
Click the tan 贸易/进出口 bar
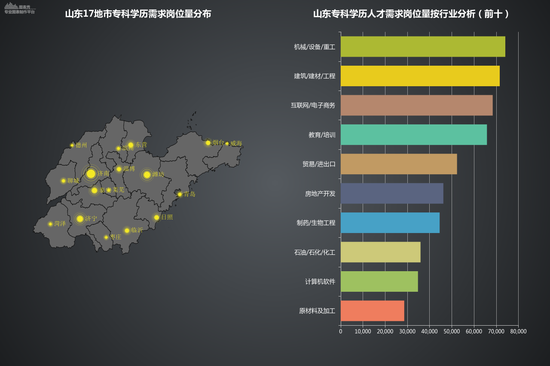tap(399, 164)
